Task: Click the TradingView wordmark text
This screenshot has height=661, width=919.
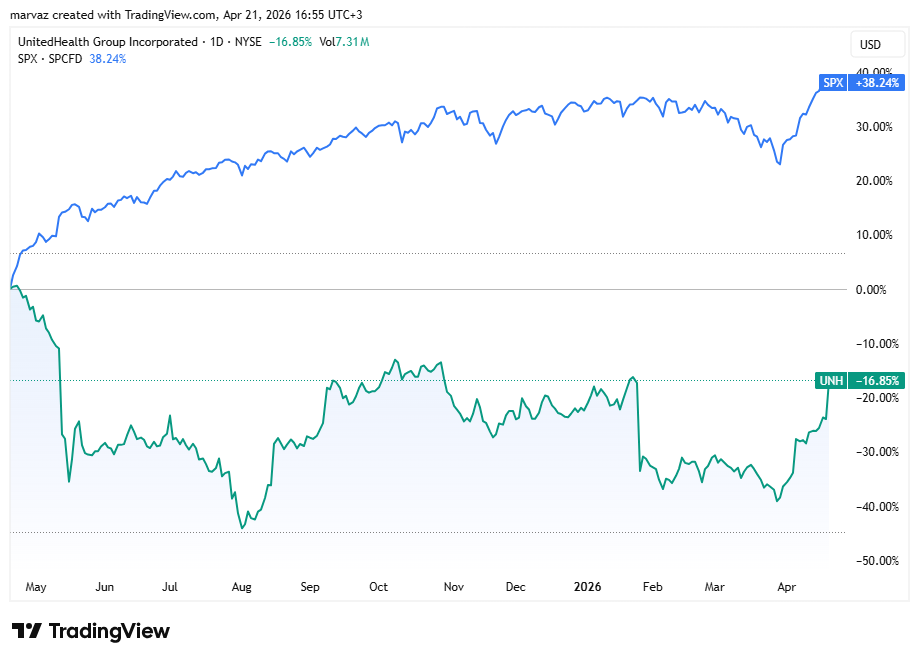Action: [x=108, y=631]
